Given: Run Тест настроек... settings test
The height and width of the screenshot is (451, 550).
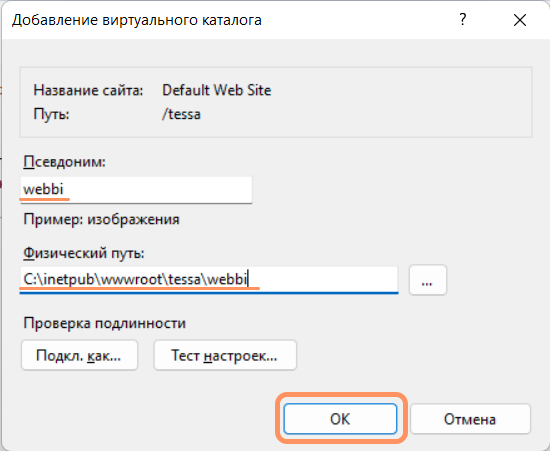Looking at the screenshot, I should pyautogui.click(x=225, y=355).
